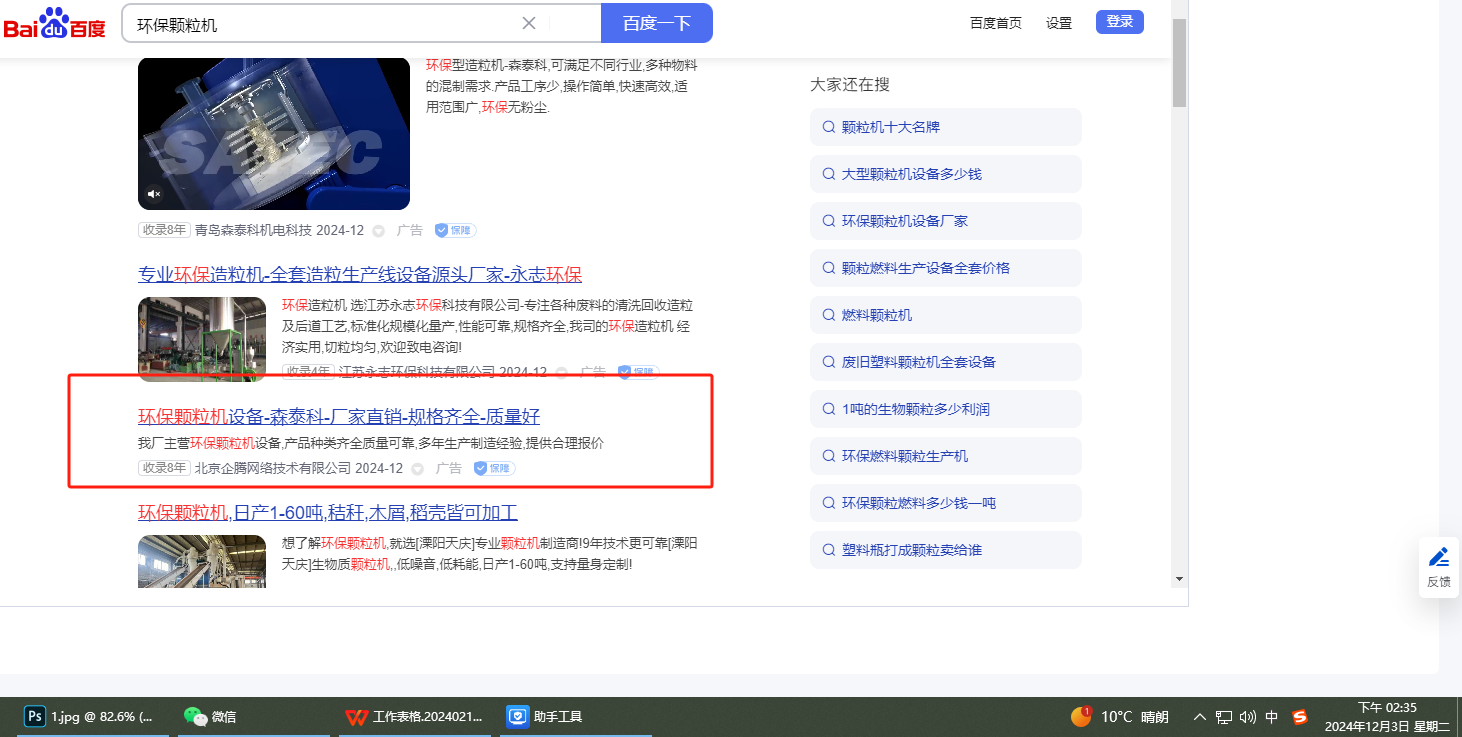Open the WPS 工作表格 taskbar item
Image resolution: width=1462 pixels, height=737 pixels.
(415, 717)
